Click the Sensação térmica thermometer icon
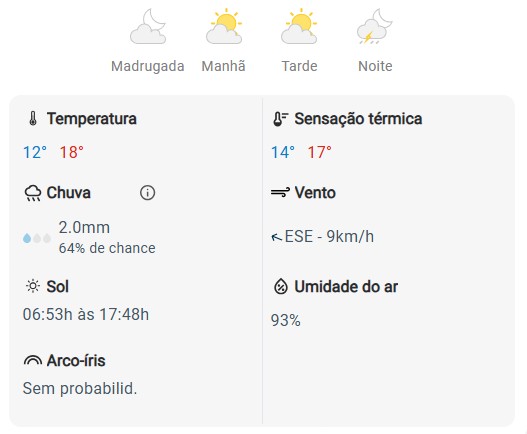 tap(280, 119)
